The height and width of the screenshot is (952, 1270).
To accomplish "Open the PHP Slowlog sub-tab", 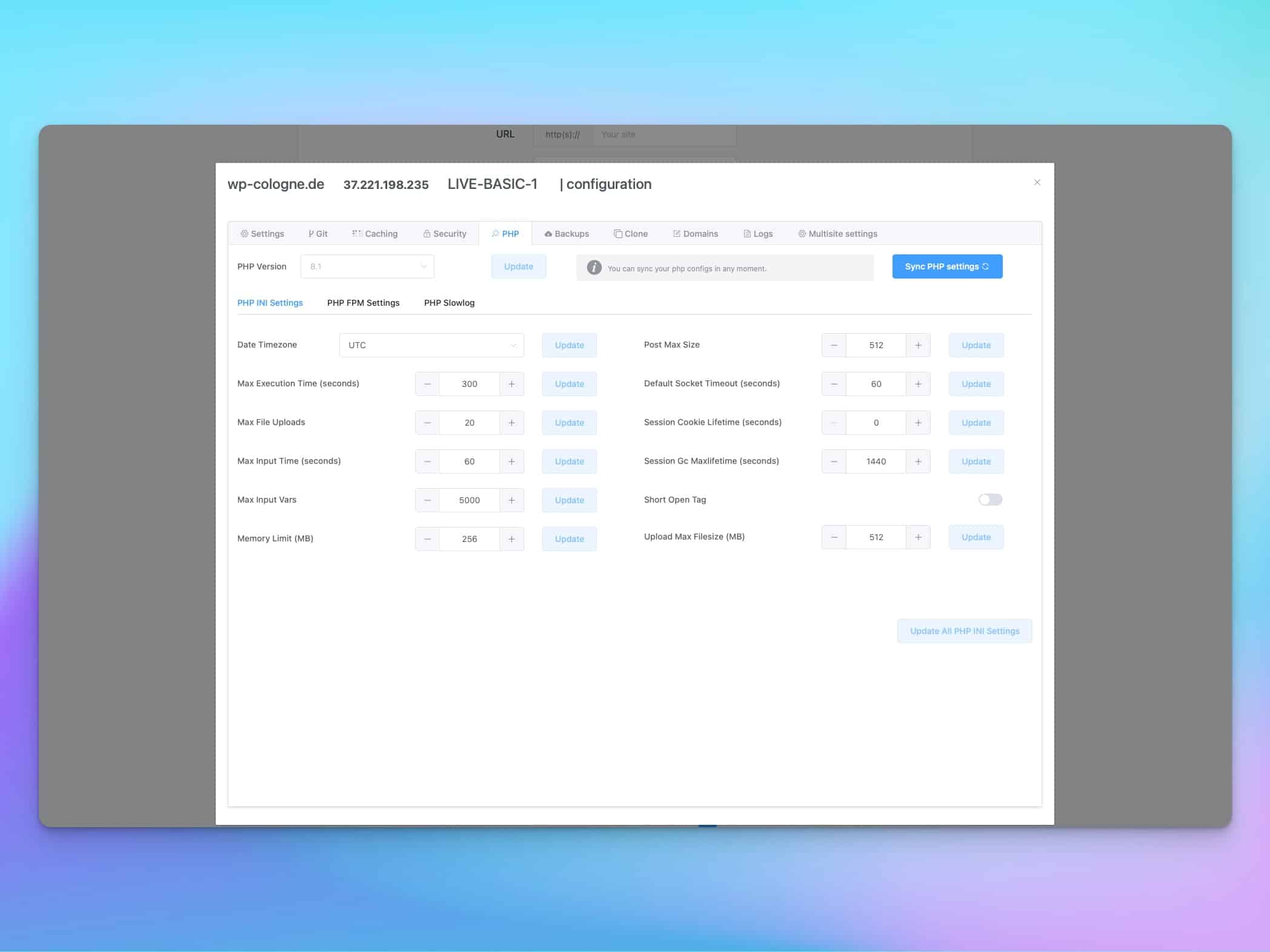I will (x=449, y=303).
